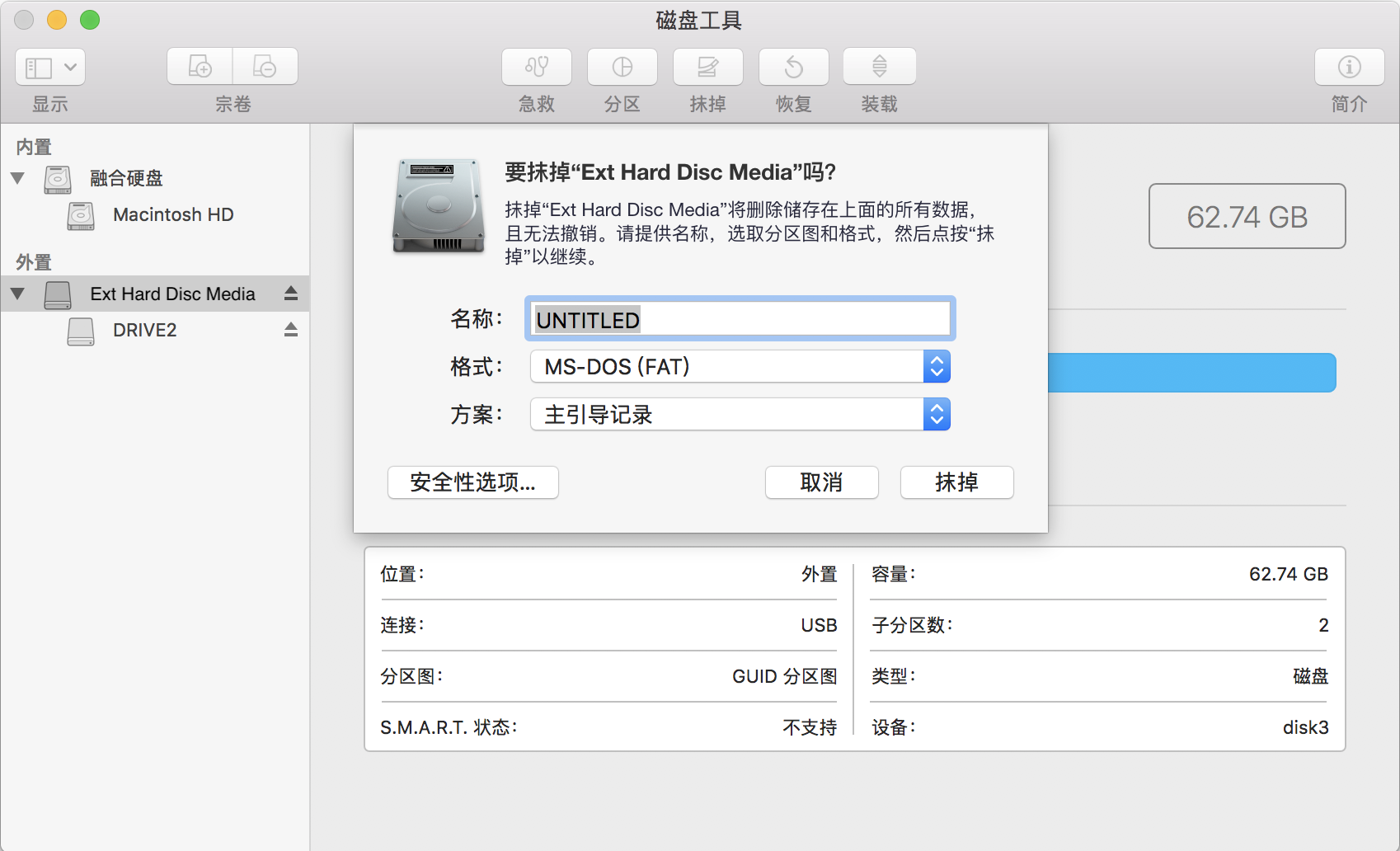Viewport: 1400px width, 851px height.
Task: Click the name field containing UNTITLED
Action: pos(740,319)
